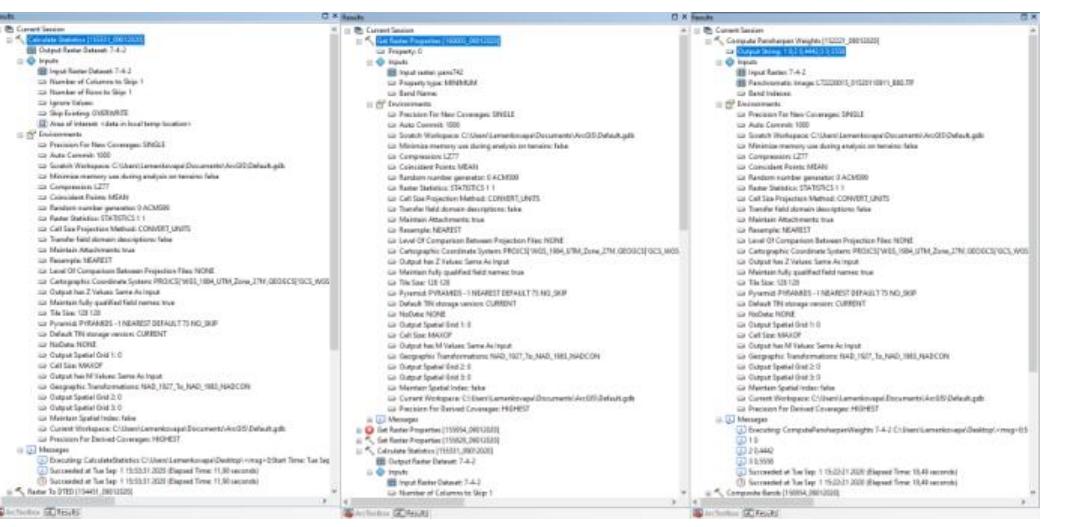
Task: Switch to ArcToolbox tab in middle panel
Action: [367, 514]
